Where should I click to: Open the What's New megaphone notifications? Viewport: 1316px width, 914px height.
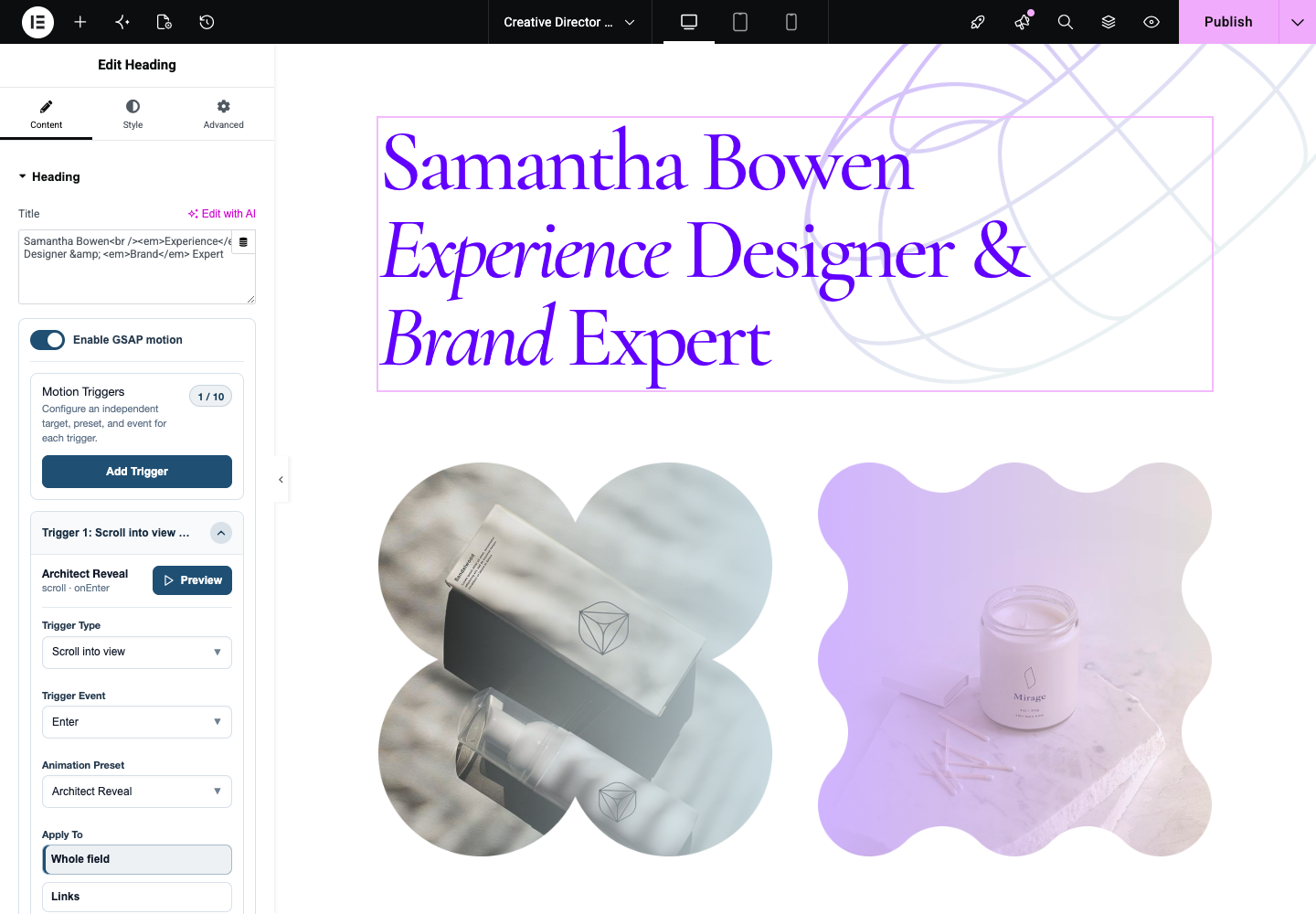click(x=1022, y=22)
